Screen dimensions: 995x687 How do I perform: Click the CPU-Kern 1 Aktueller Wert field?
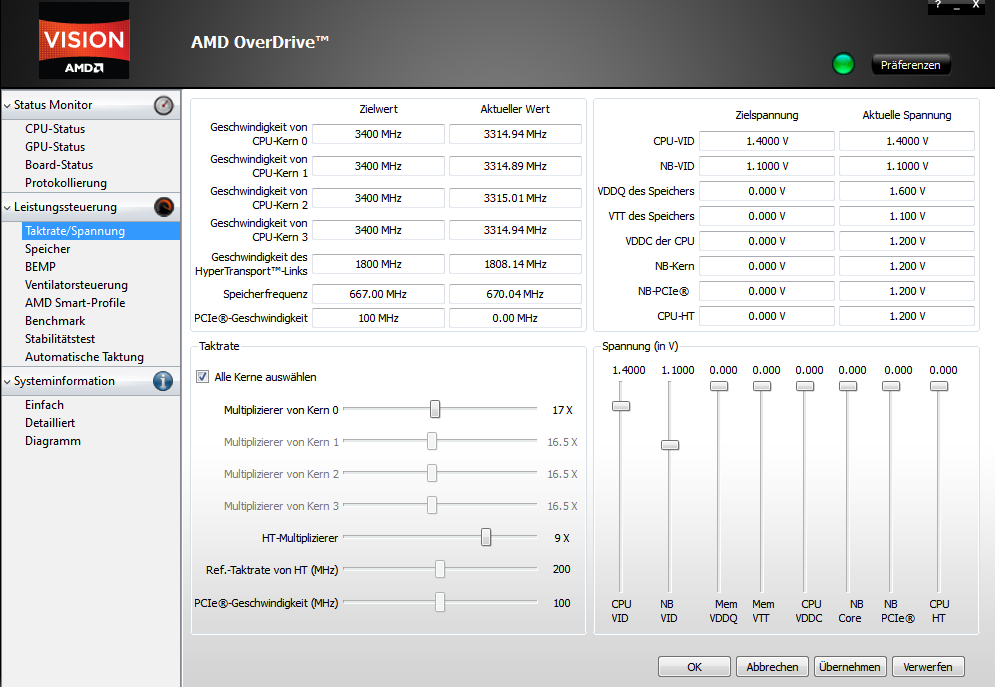[515, 166]
